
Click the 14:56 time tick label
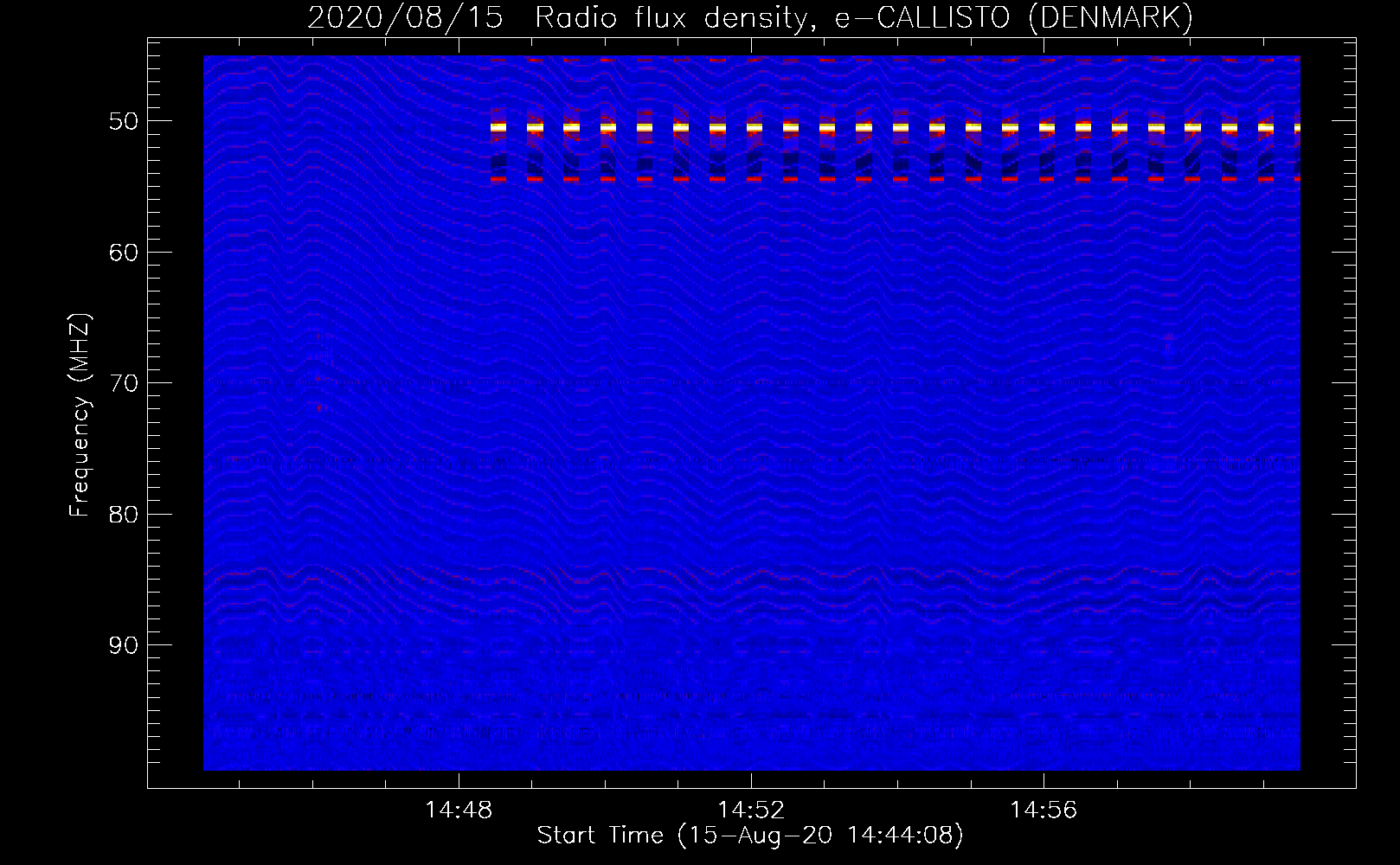(x=1044, y=811)
